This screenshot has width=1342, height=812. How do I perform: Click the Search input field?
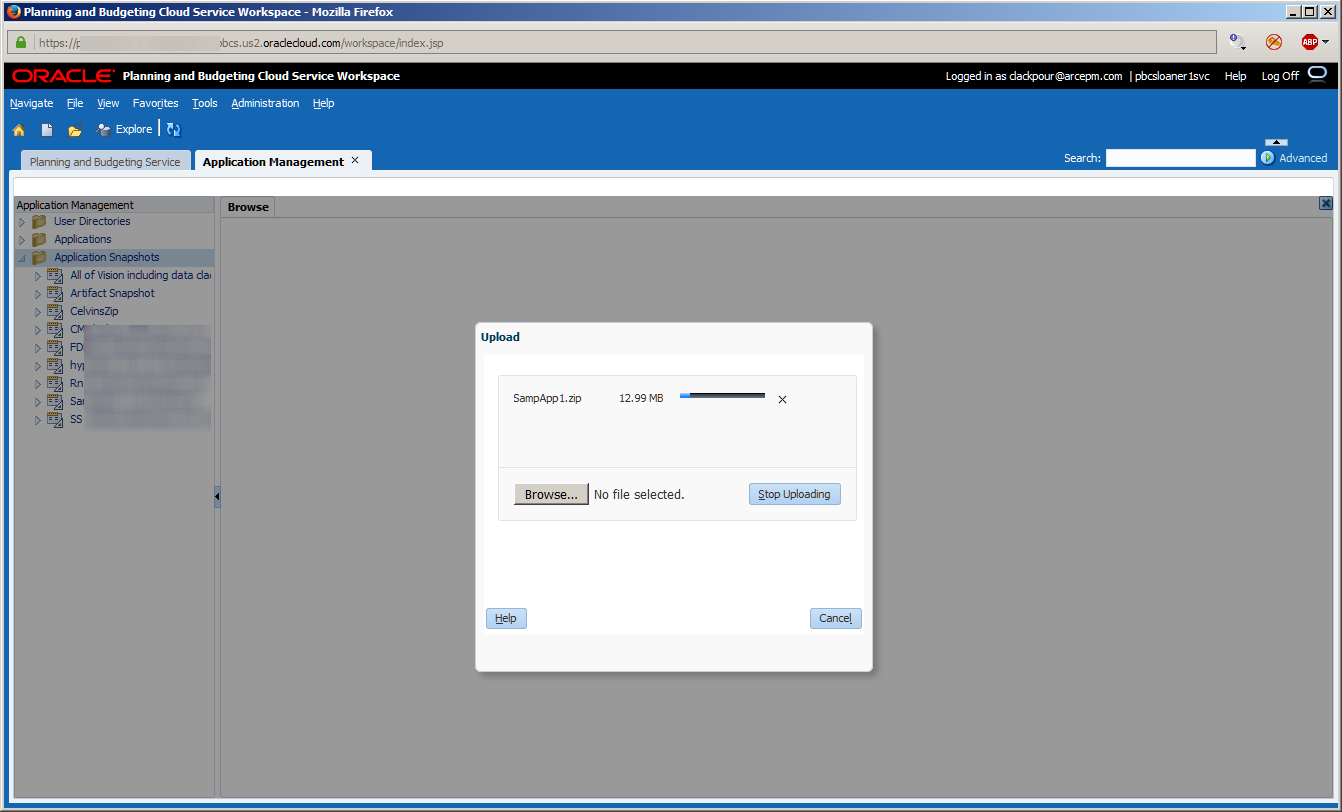(x=1180, y=158)
